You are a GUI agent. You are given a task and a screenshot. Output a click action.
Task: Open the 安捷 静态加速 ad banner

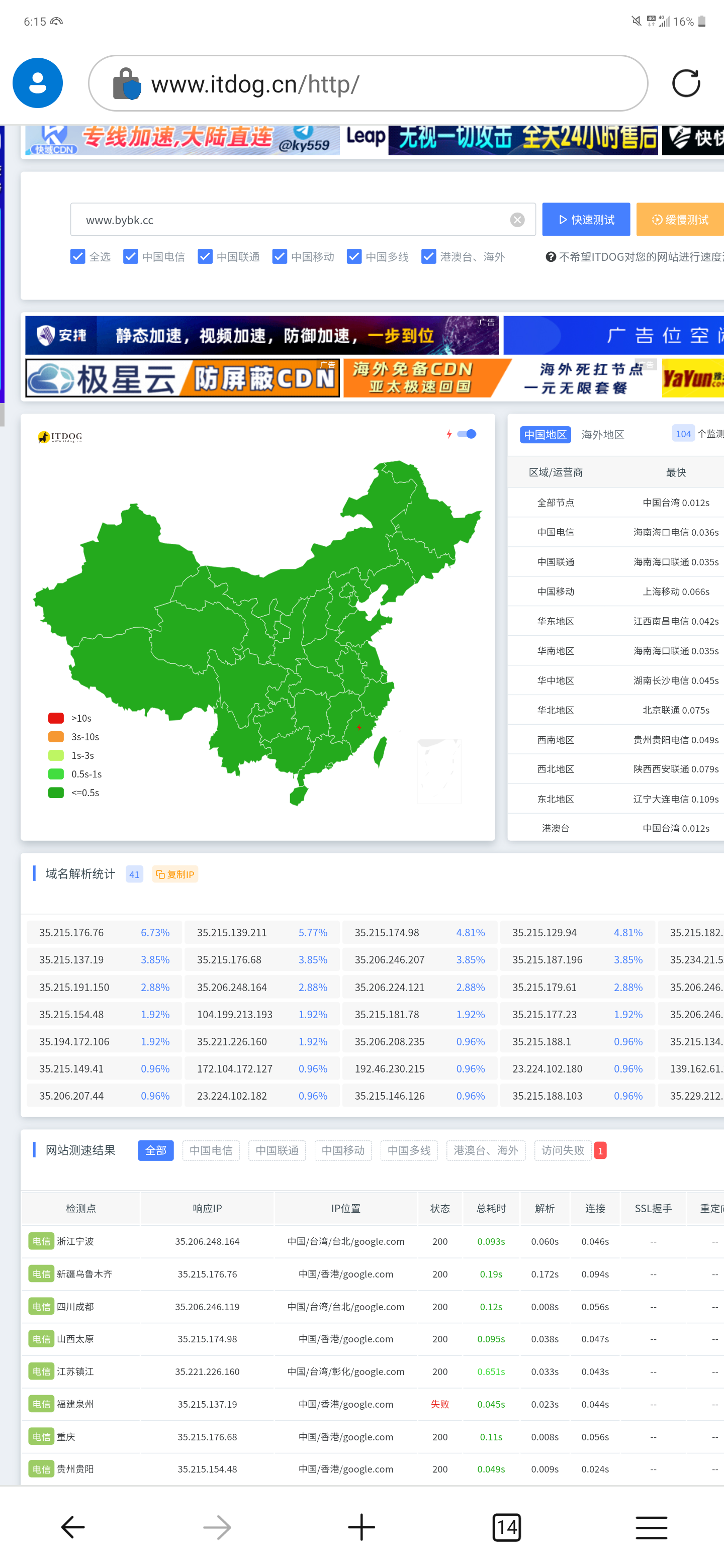pos(262,335)
